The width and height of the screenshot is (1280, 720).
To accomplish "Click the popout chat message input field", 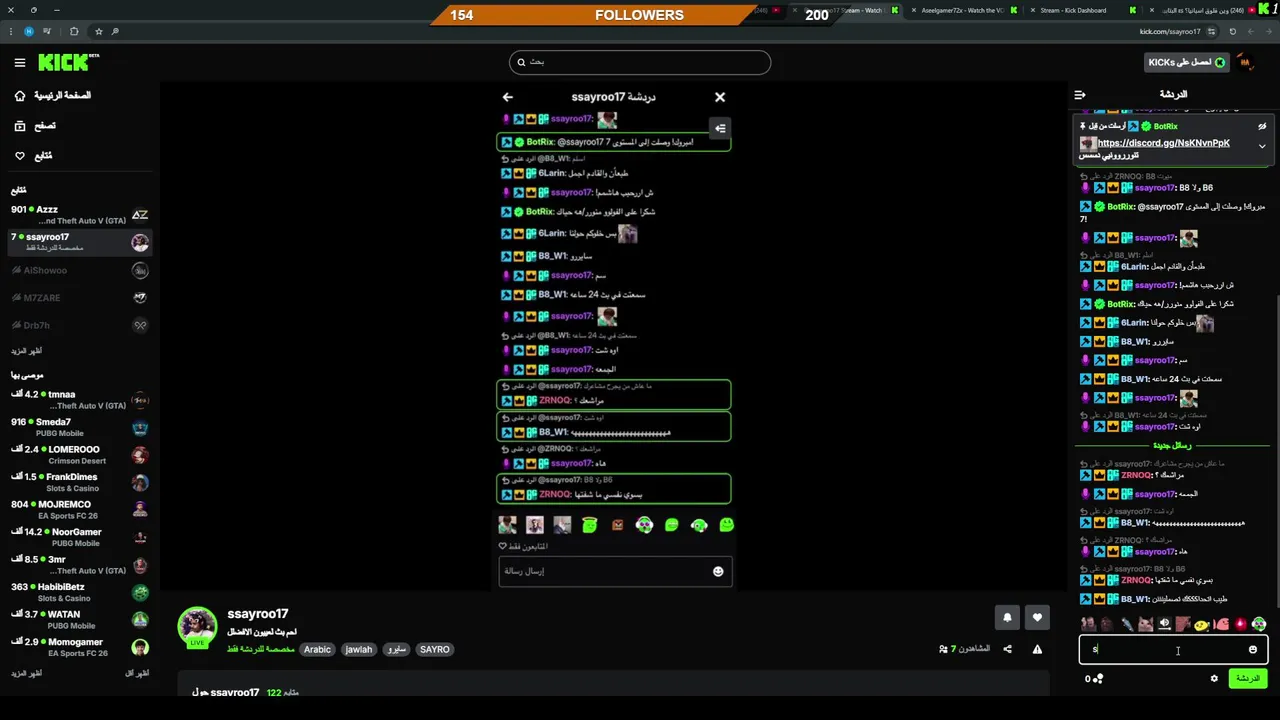I will [615, 571].
